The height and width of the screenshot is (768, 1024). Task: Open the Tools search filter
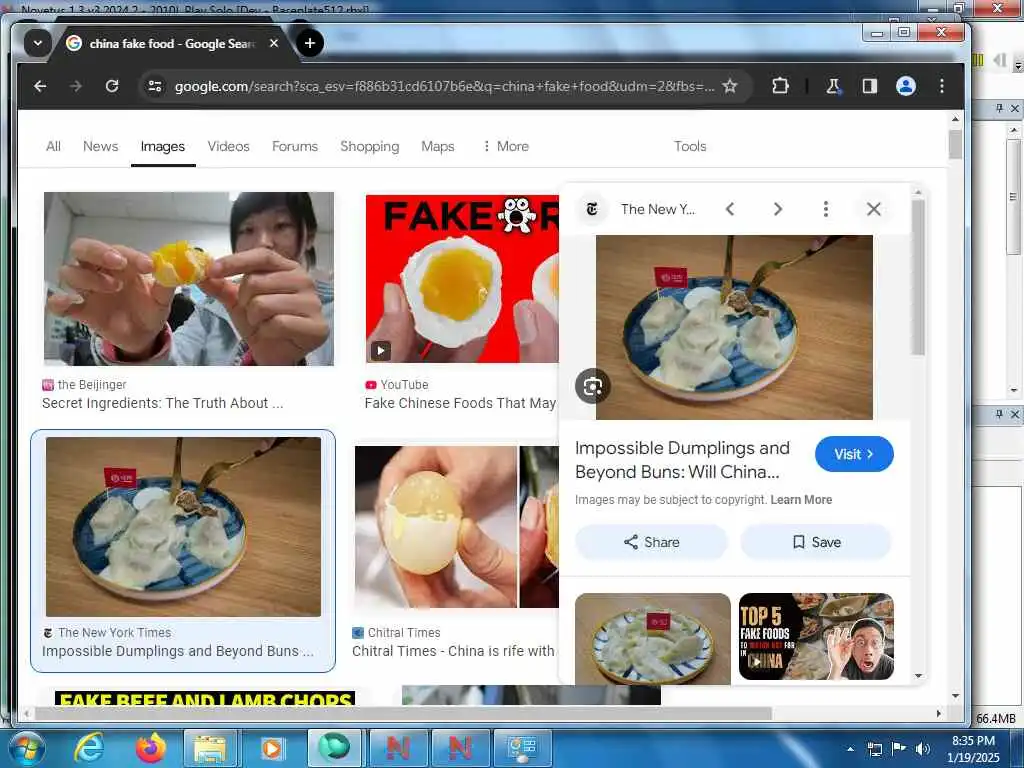click(690, 146)
